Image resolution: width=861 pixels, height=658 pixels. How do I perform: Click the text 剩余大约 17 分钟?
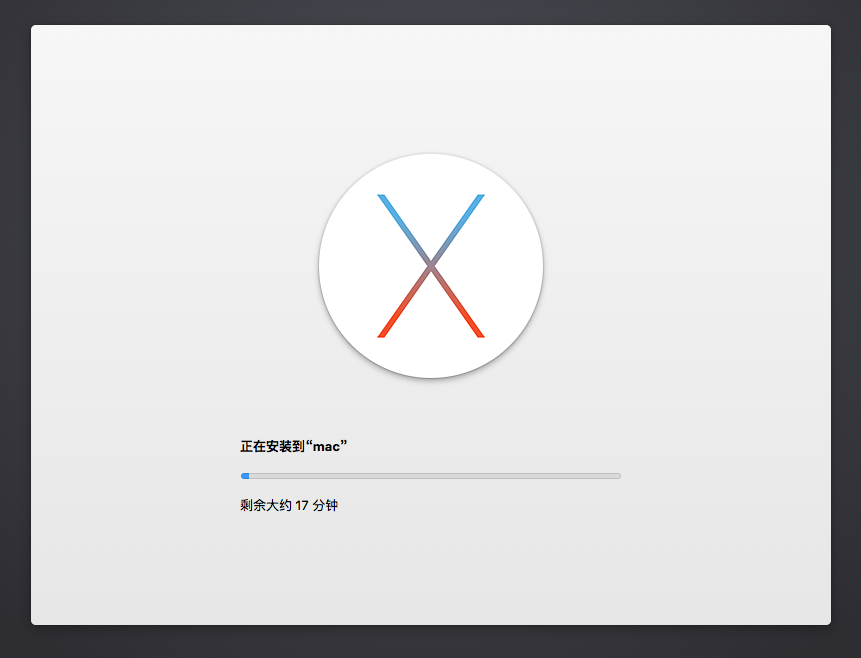[x=289, y=505]
